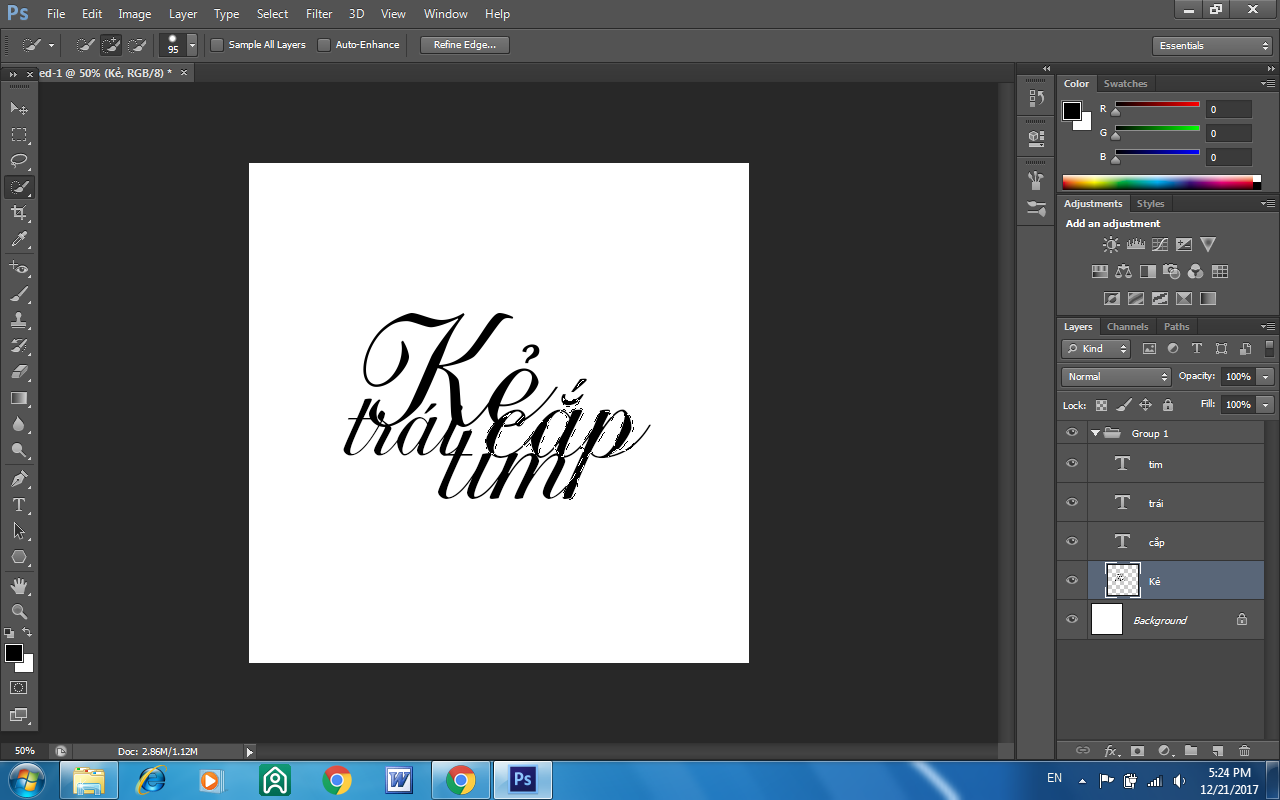Click the foreground color swatch in toolbox
The image size is (1280, 800).
[14, 653]
